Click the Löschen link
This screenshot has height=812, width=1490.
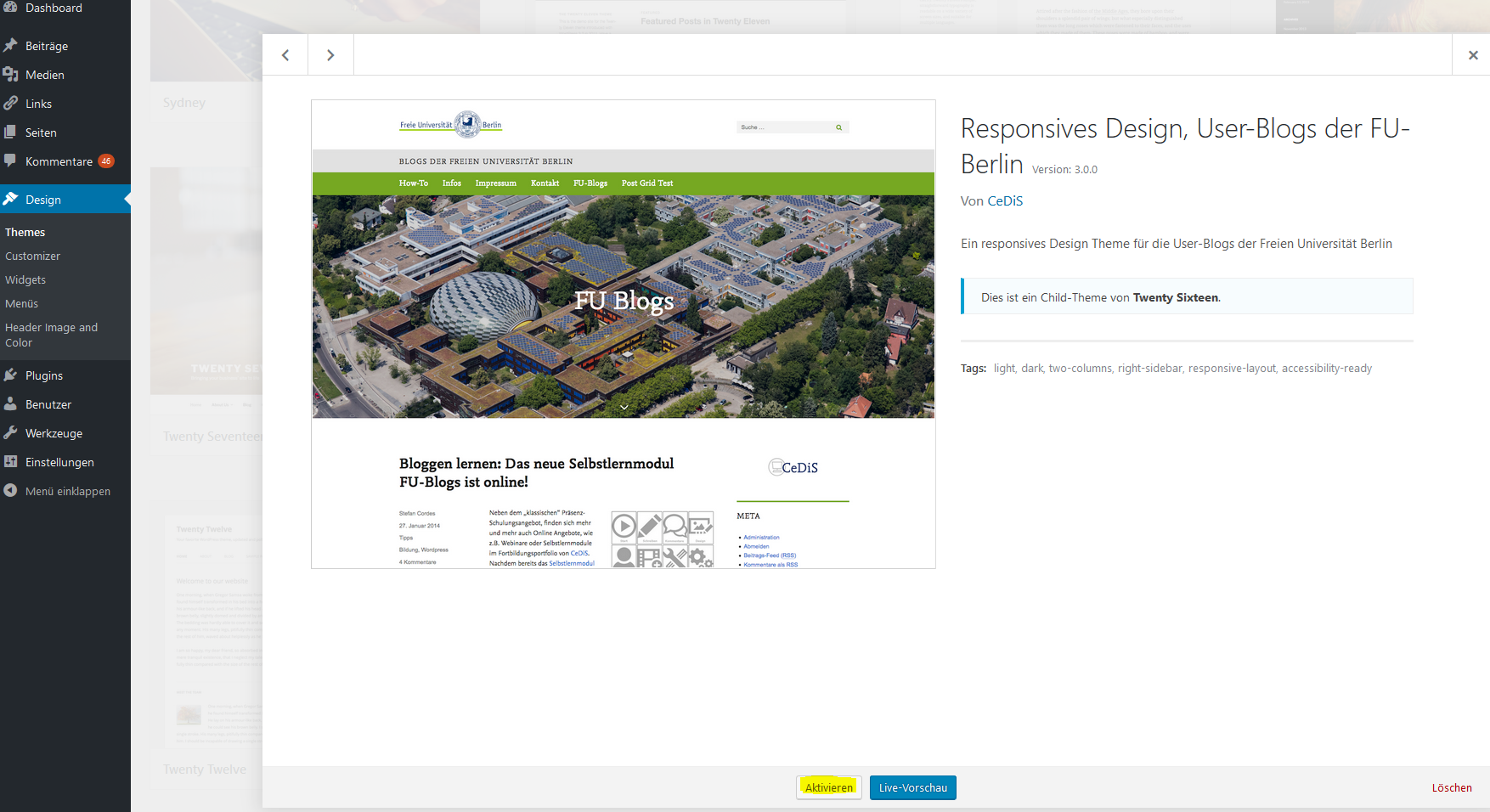pos(1451,787)
